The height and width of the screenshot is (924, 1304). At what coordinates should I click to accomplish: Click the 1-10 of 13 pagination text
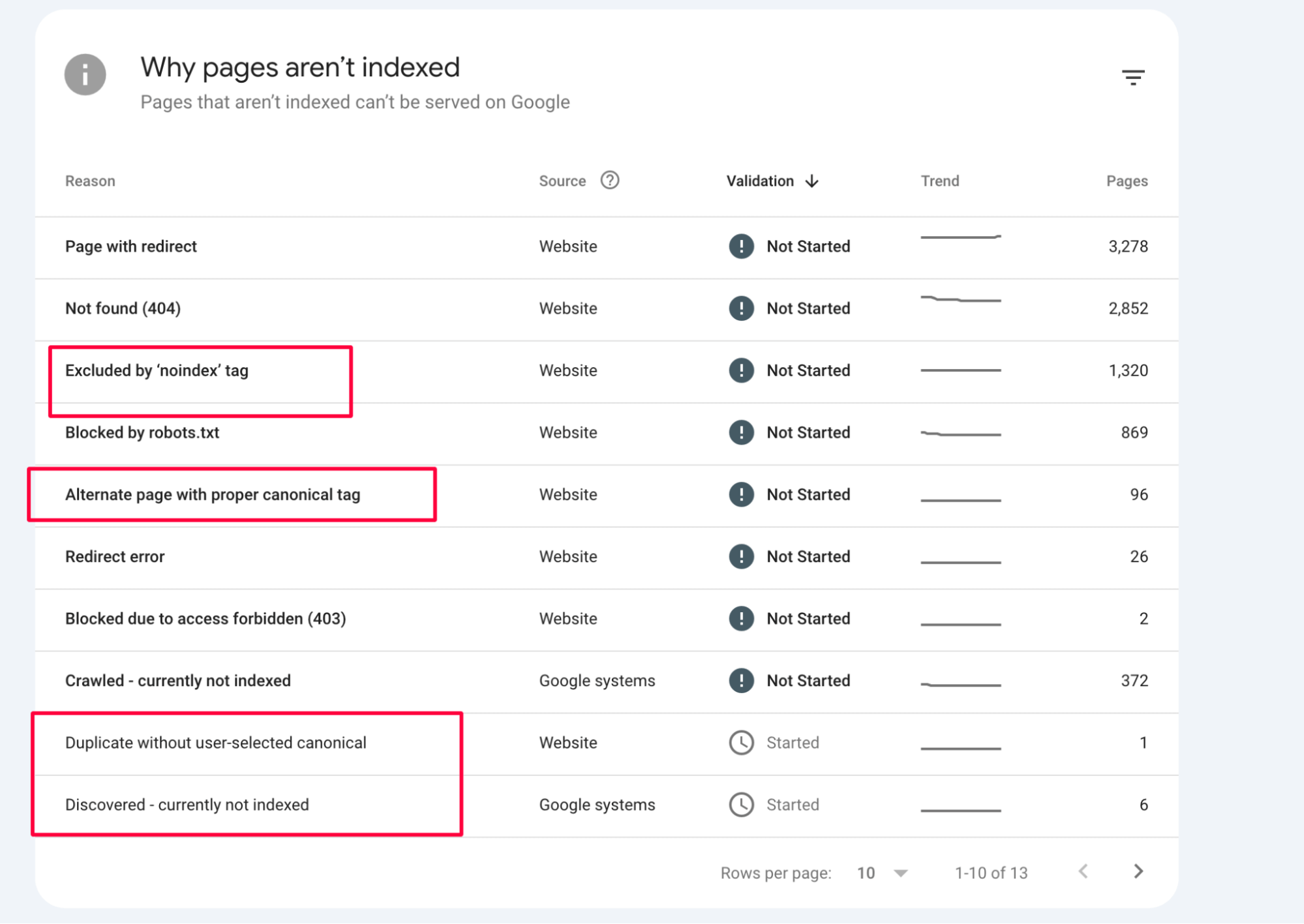tap(991, 873)
